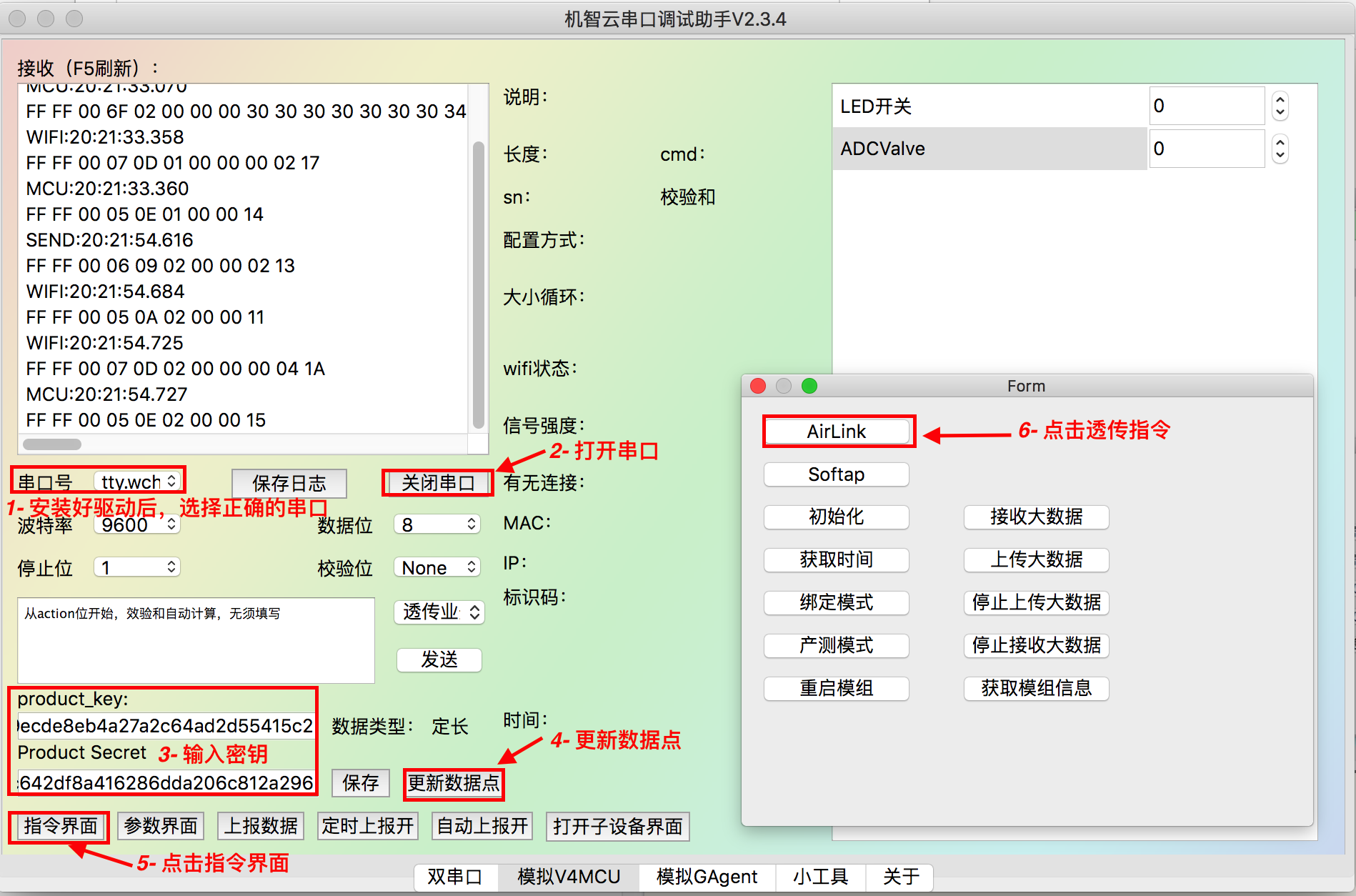Click the 获取模组信息 button
The width and height of the screenshot is (1356, 896).
coord(1035,688)
